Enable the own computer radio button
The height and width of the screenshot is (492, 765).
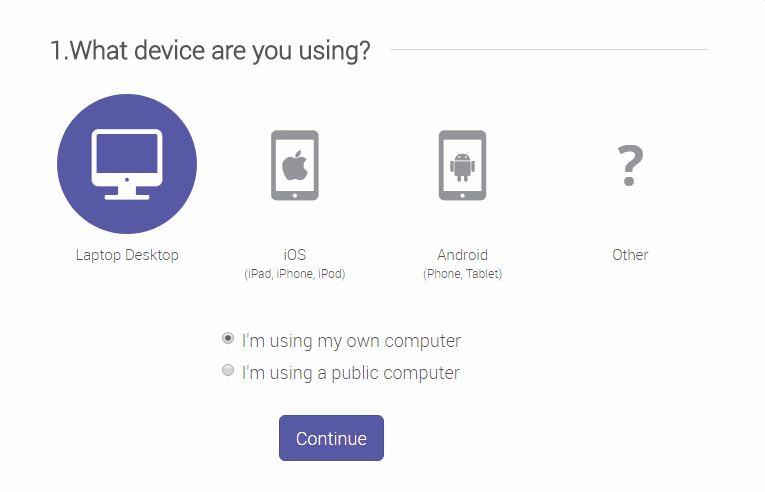pyautogui.click(x=228, y=339)
